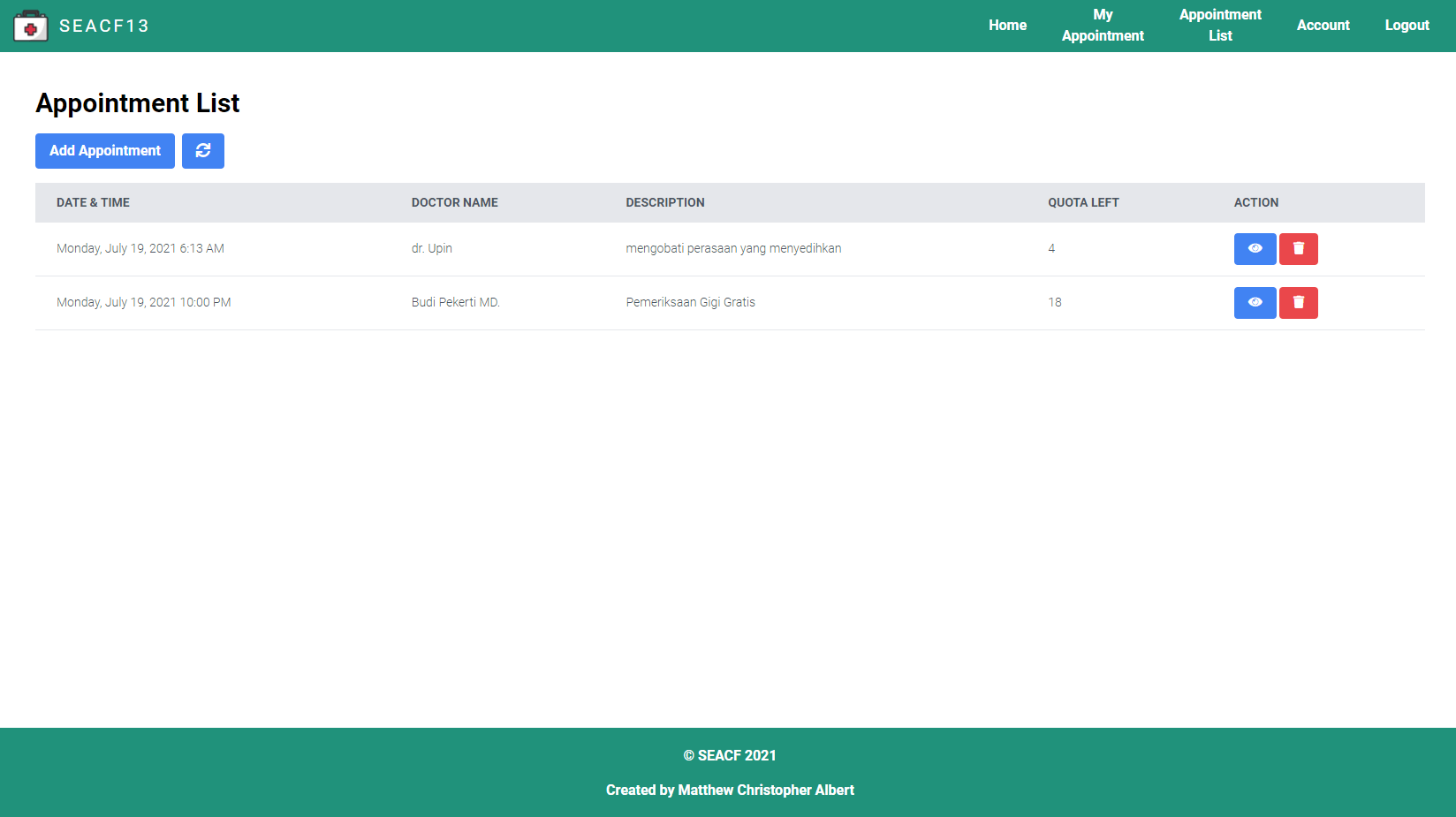Log out of the site

pos(1407,26)
